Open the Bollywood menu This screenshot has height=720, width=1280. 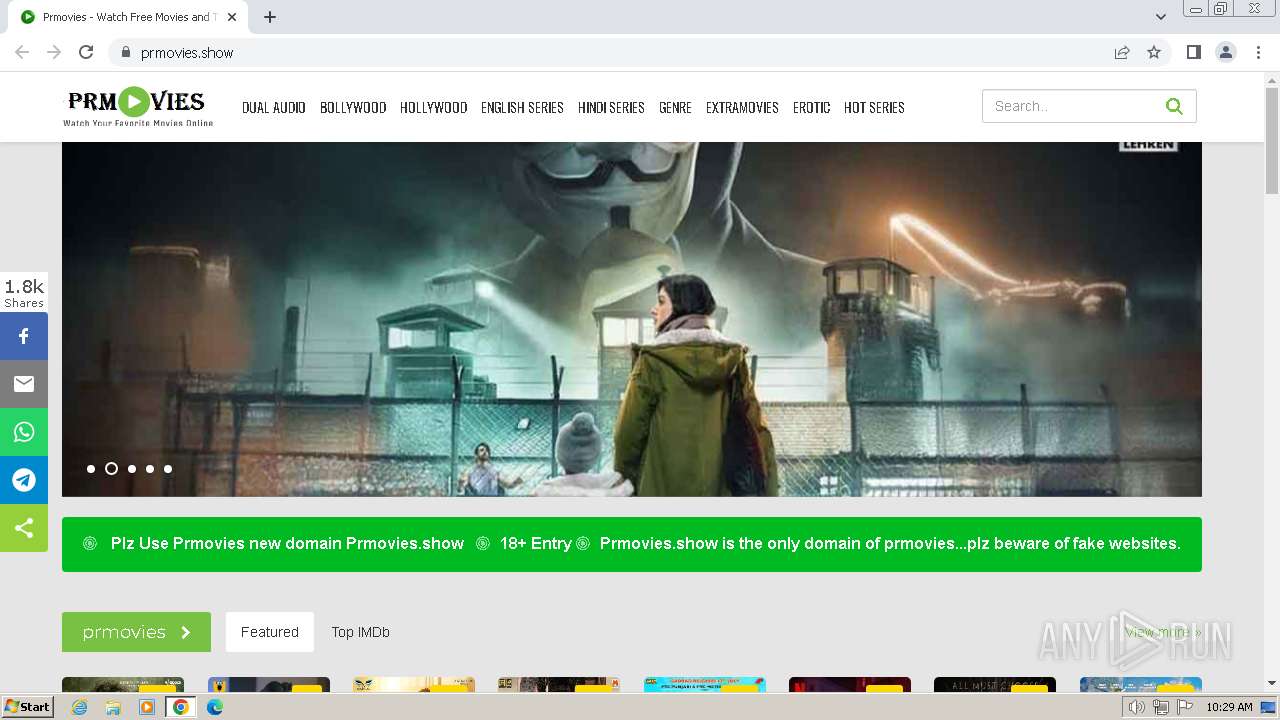point(353,107)
